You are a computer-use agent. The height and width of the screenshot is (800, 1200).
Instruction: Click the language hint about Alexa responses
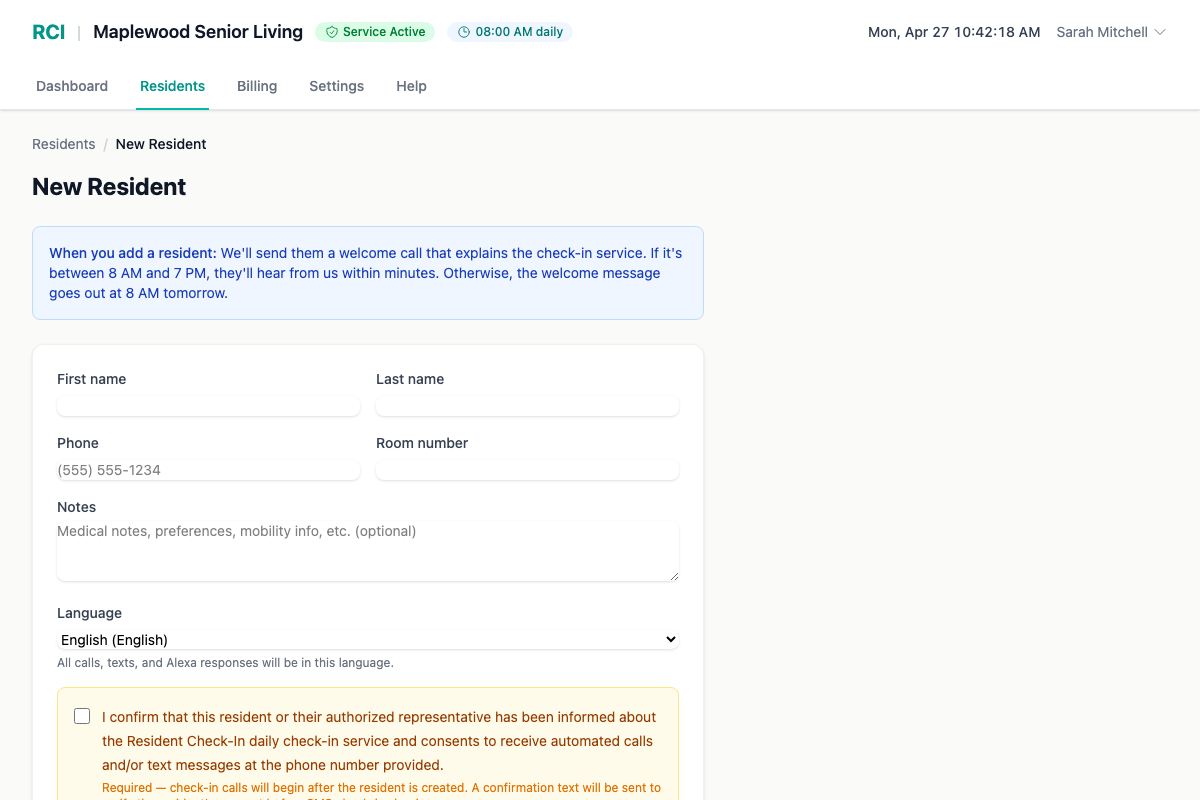tap(225, 662)
